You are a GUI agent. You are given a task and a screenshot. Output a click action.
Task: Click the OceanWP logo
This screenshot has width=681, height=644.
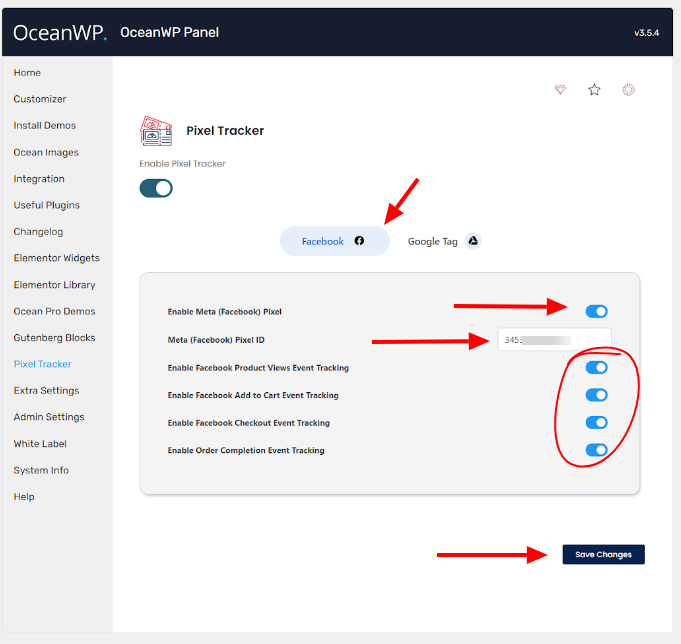60,33
